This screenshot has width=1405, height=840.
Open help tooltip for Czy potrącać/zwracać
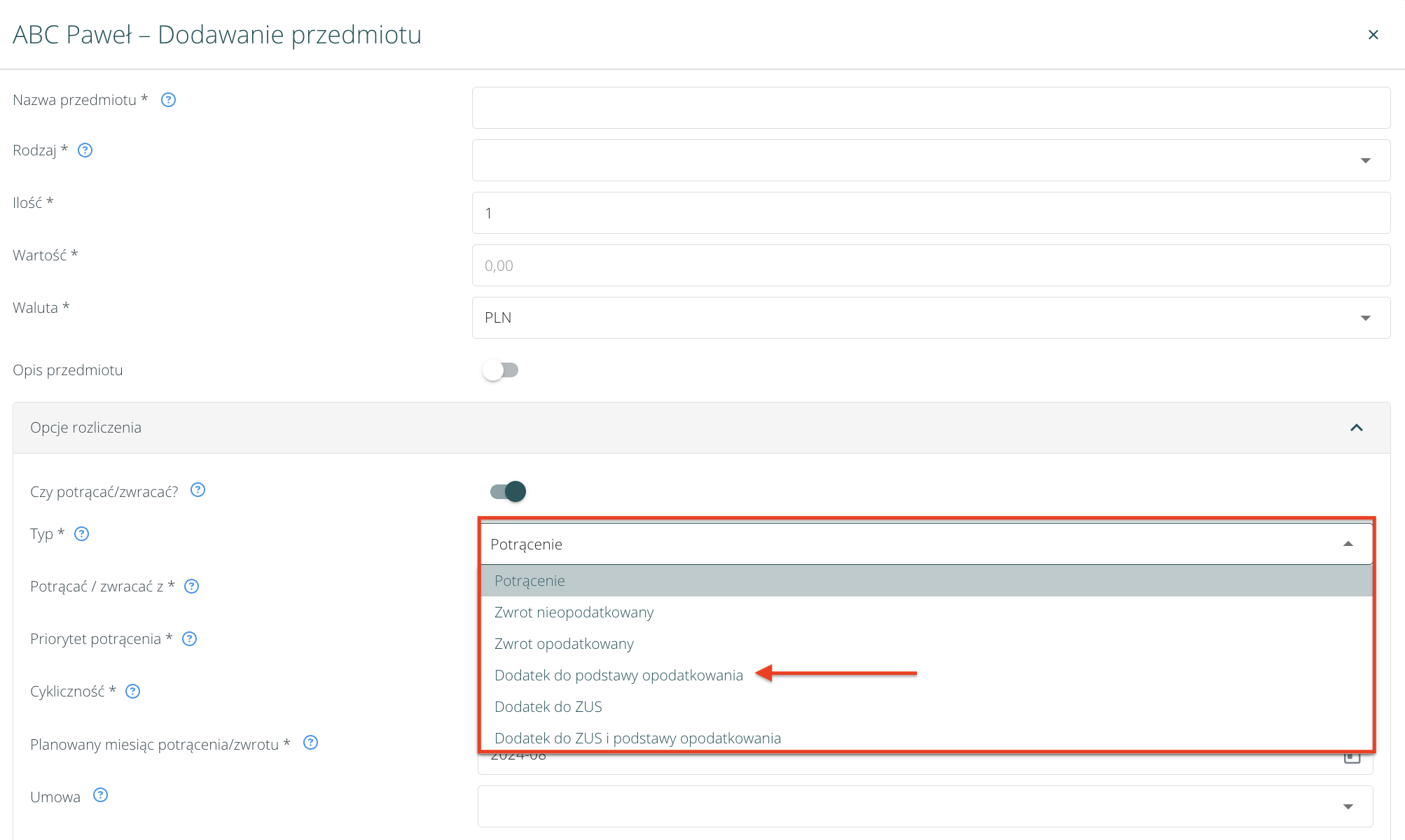198,490
